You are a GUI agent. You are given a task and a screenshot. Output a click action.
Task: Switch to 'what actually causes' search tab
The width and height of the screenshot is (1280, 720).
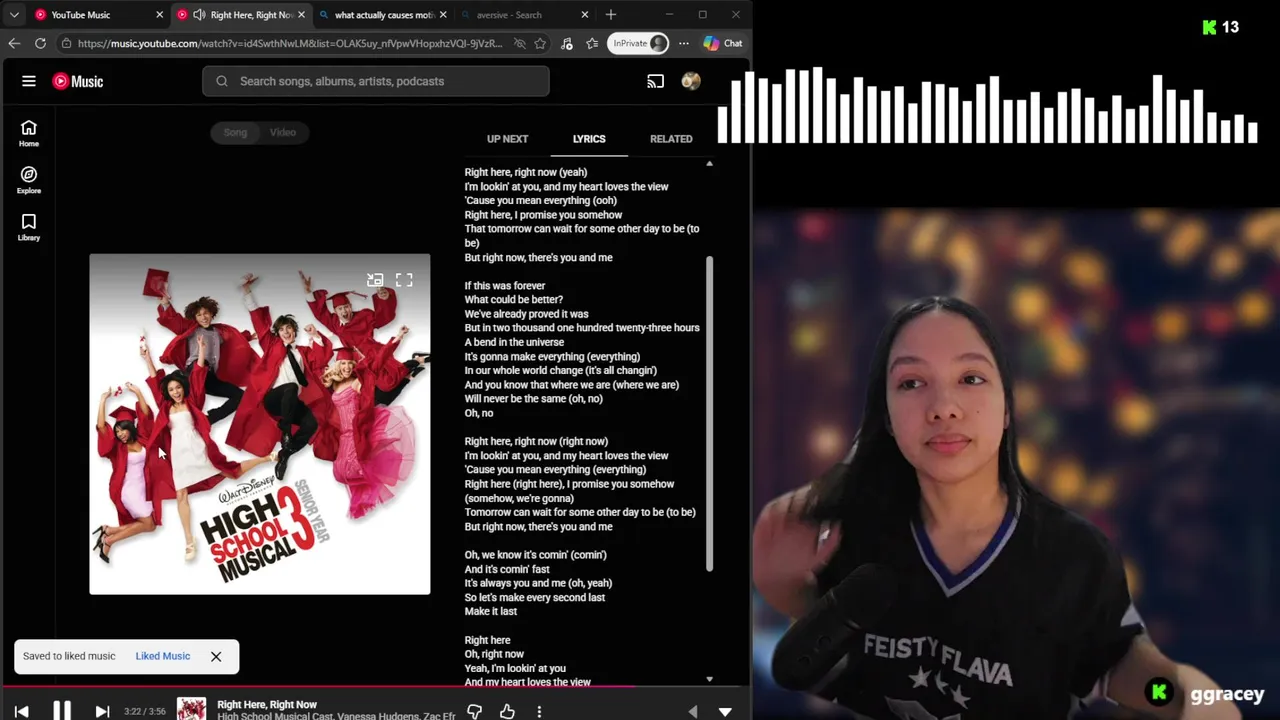point(384,15)
